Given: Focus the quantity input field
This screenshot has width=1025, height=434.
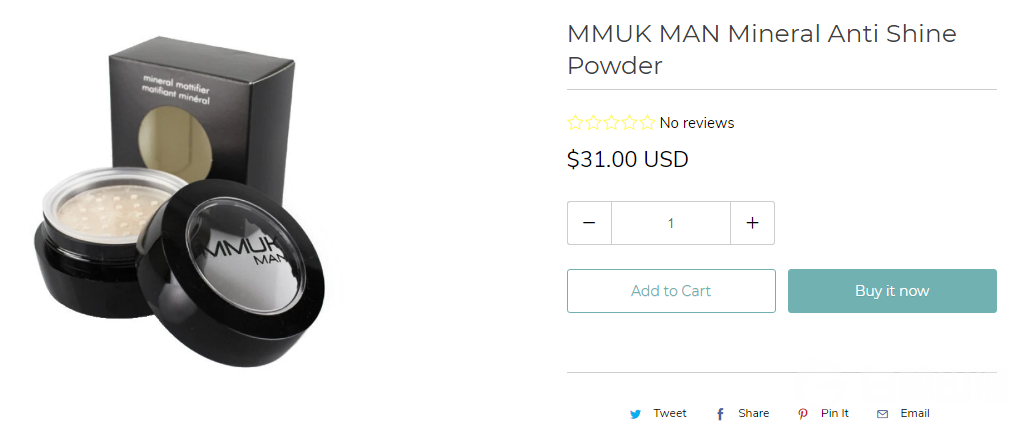Looking at the screenshot, I should coord(671,223).
